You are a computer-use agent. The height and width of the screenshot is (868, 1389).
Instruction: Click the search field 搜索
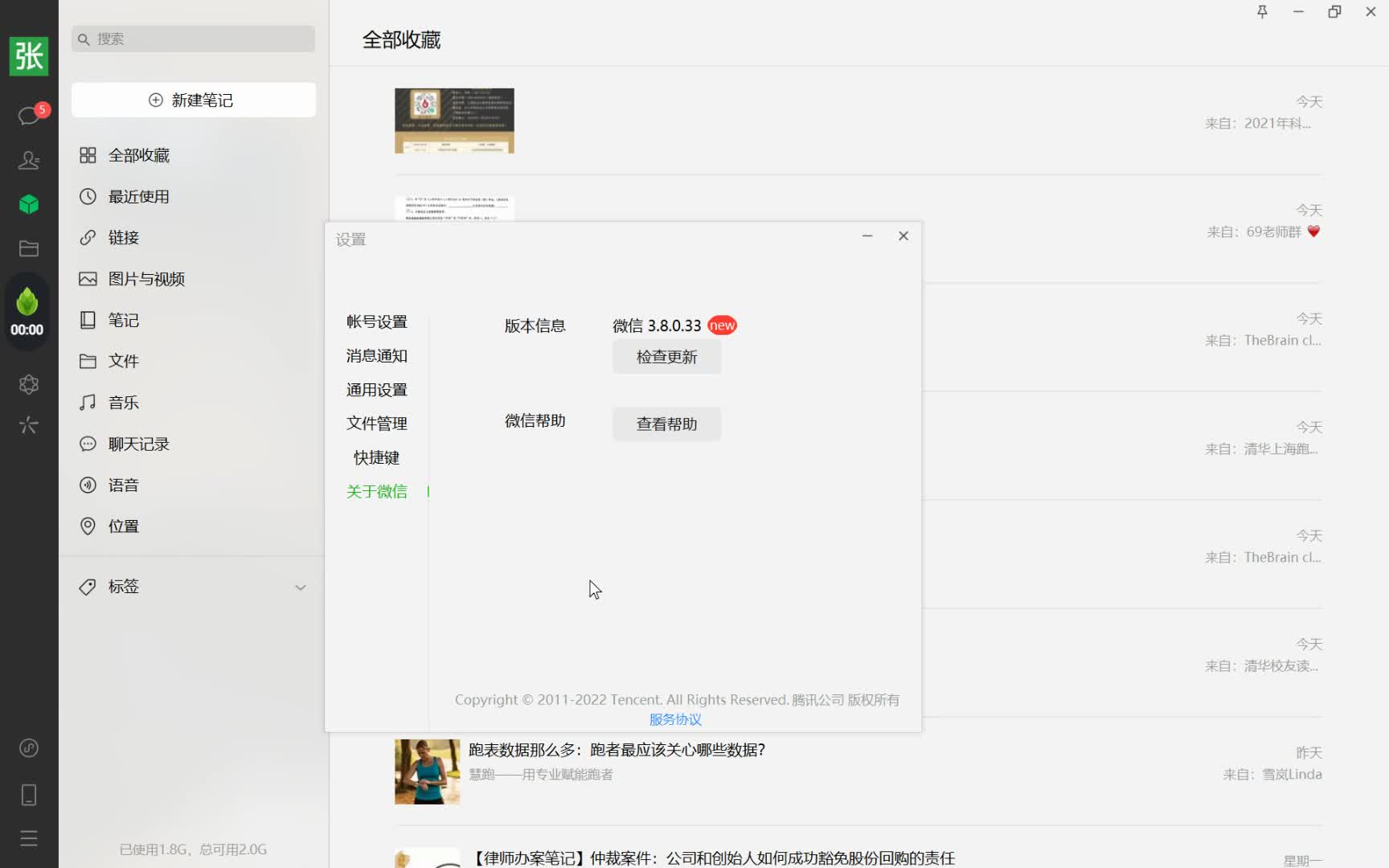pyautogui.click(x=193, y=39)
